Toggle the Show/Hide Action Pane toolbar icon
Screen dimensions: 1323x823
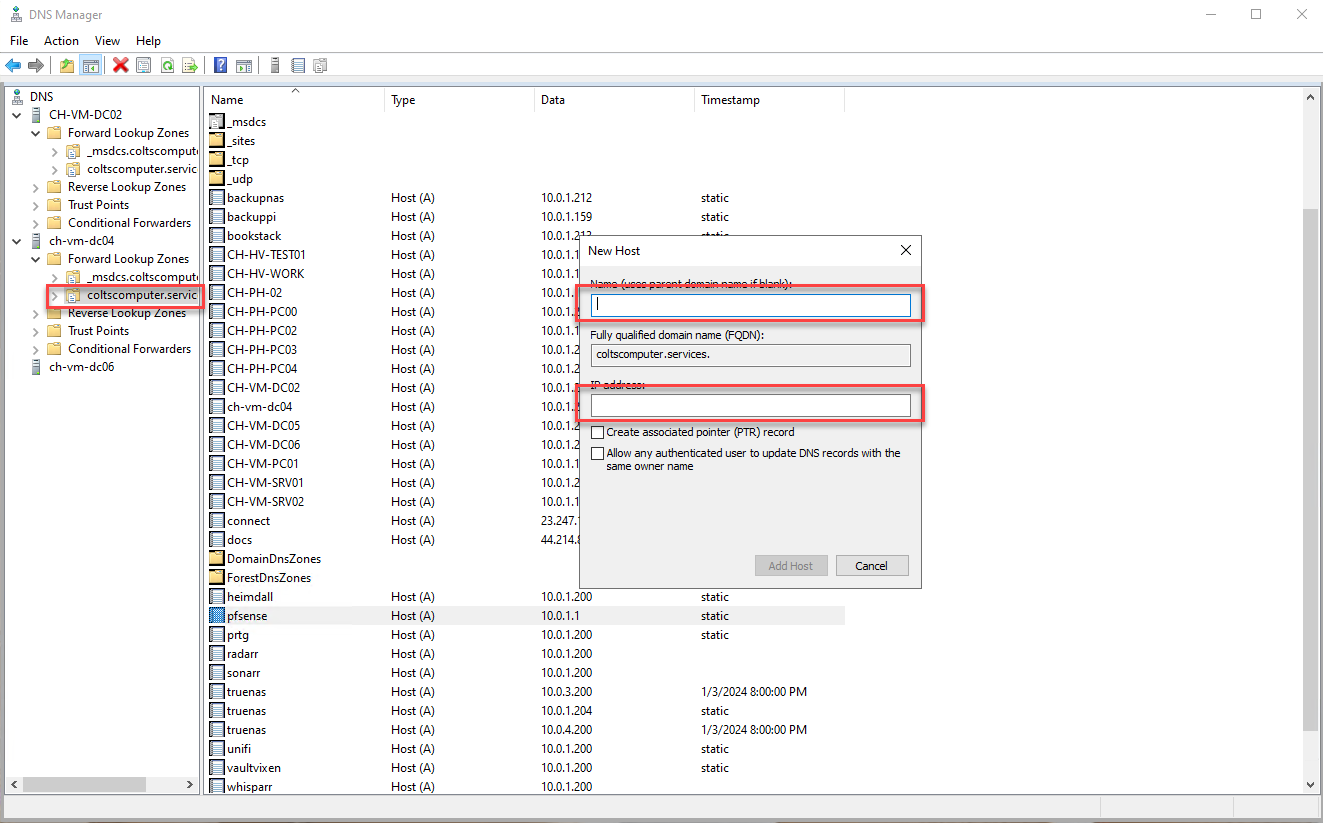pyautogui.click(x=243, y=65)
